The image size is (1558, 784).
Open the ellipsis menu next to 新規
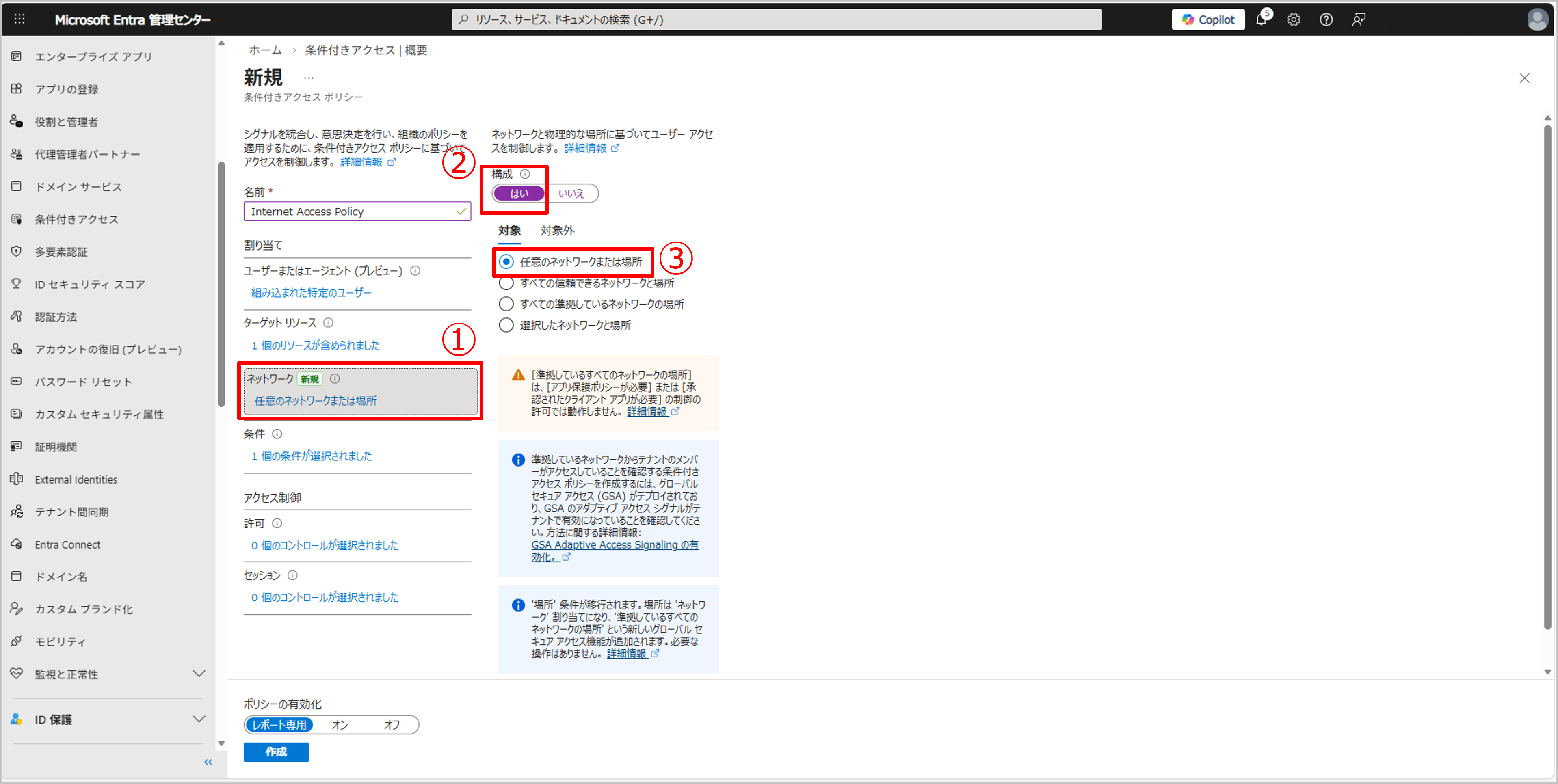[x=308, y=78]
